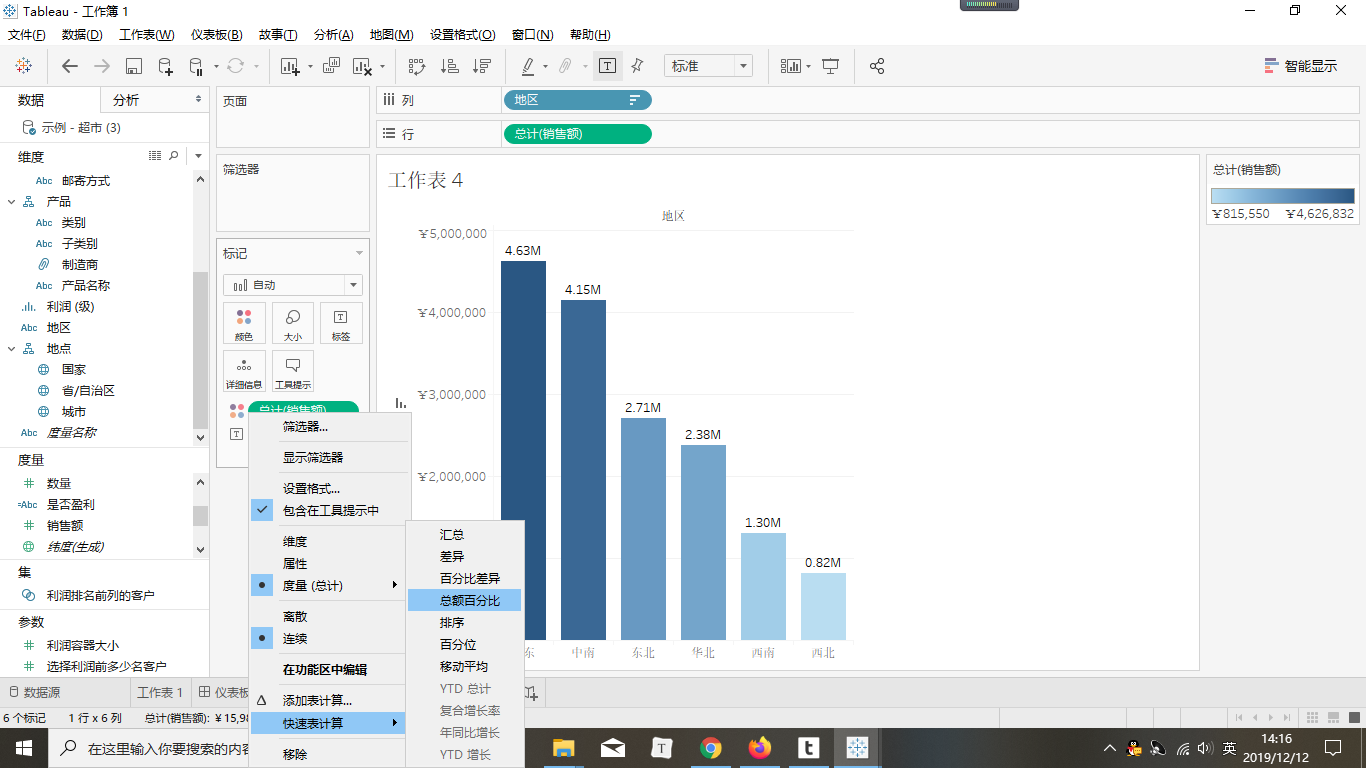Click the new worksheet toolbar icon
This screenshot has width=1366, height=768.
click(290, 66)
